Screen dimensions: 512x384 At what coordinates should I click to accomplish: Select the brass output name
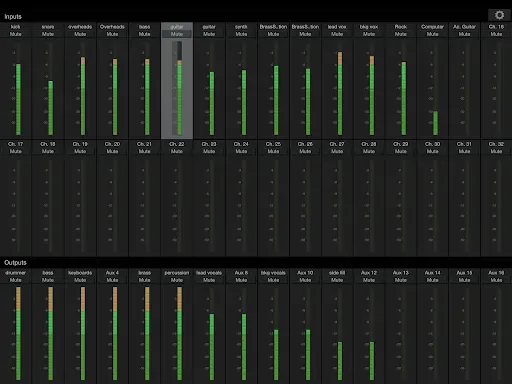click(145, 273)
